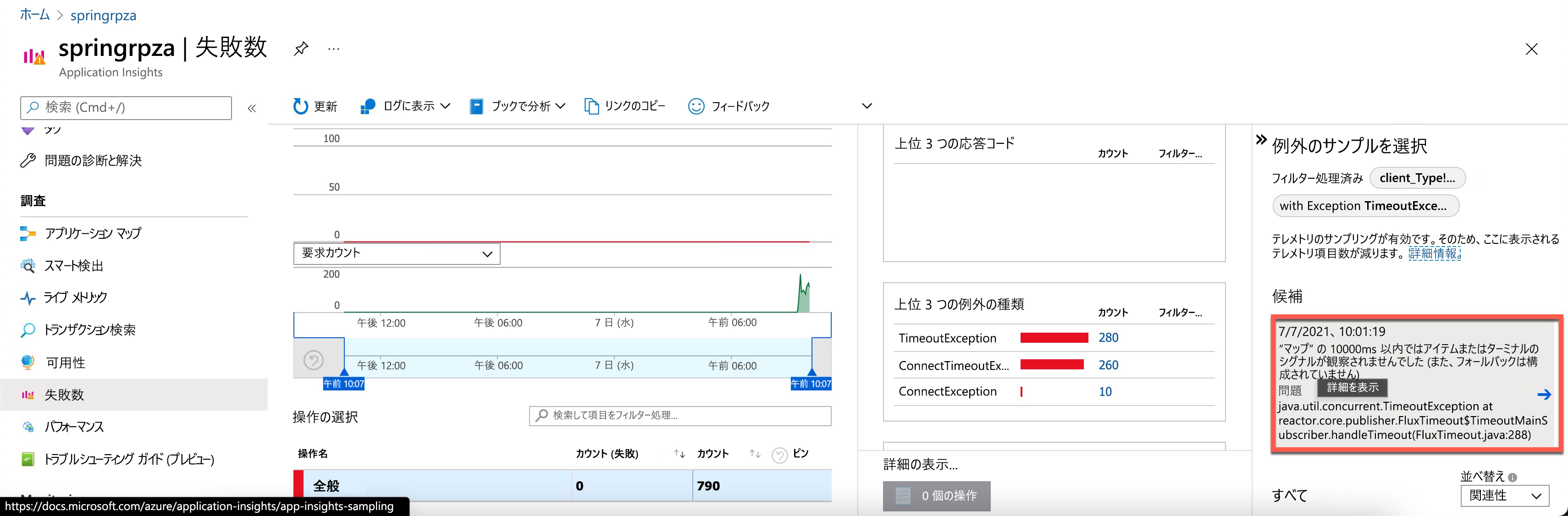Select ライブ メトリック menu item
The height and width of the screenshot is (516, 1568).
[x=76, y=297]
